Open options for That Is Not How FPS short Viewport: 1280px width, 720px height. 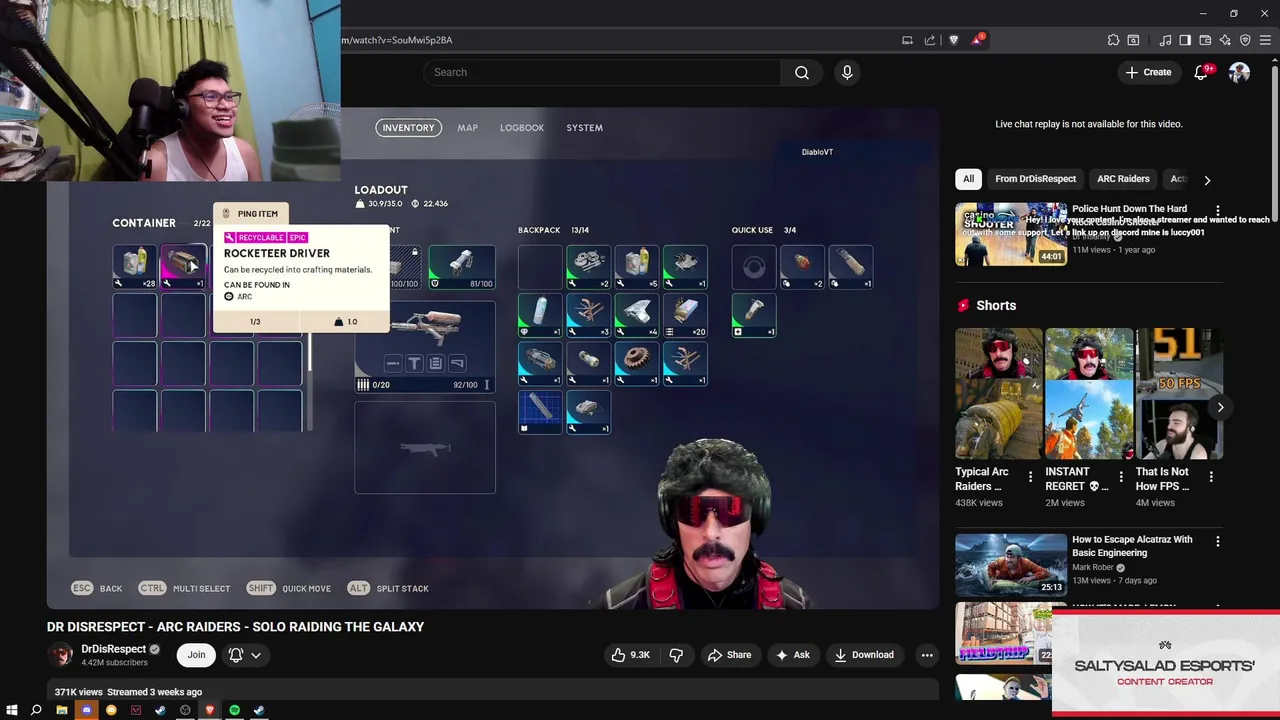tap(1211, 478)
